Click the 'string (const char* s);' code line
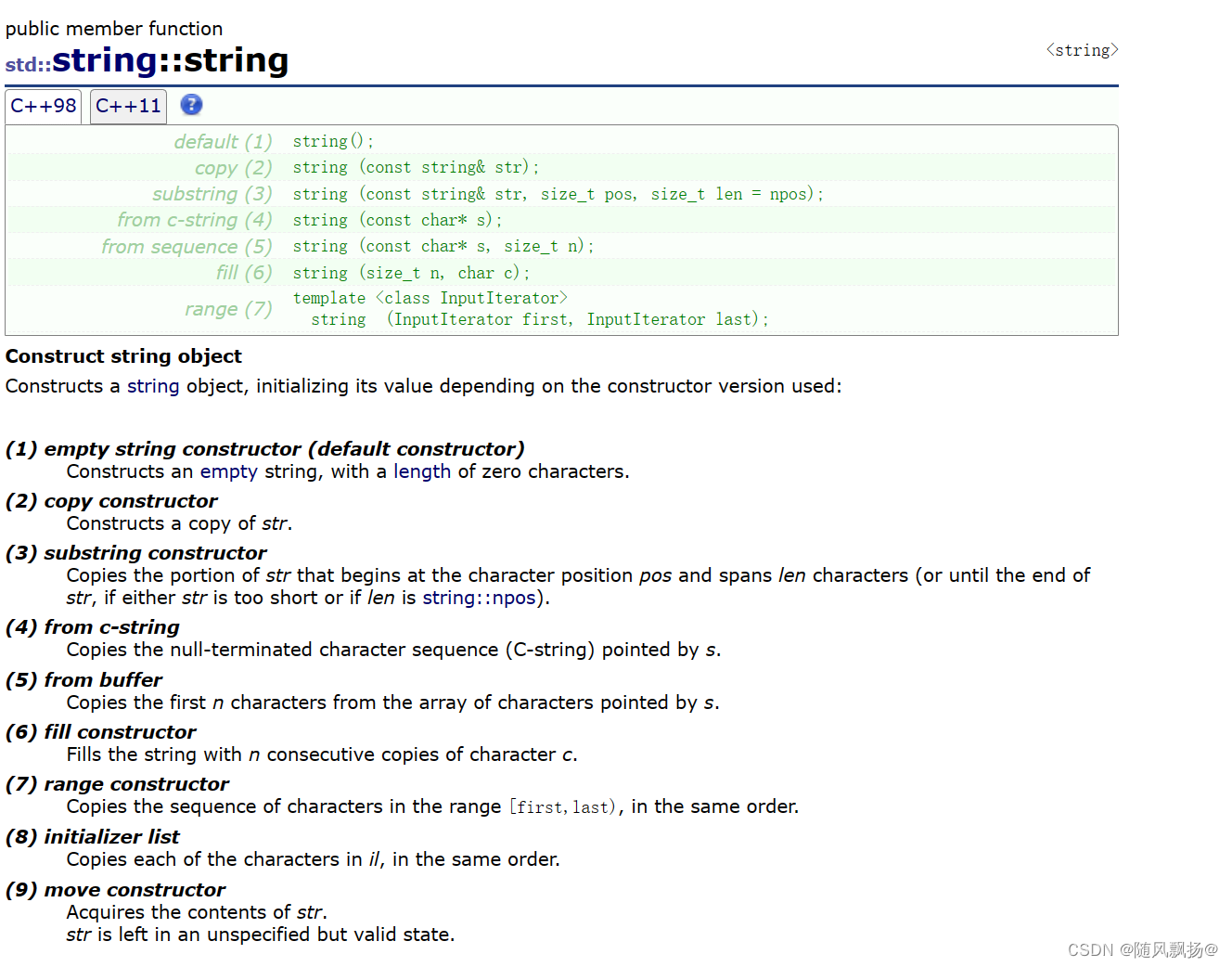This screenshot has width=1232, height=967. point(397,220)
